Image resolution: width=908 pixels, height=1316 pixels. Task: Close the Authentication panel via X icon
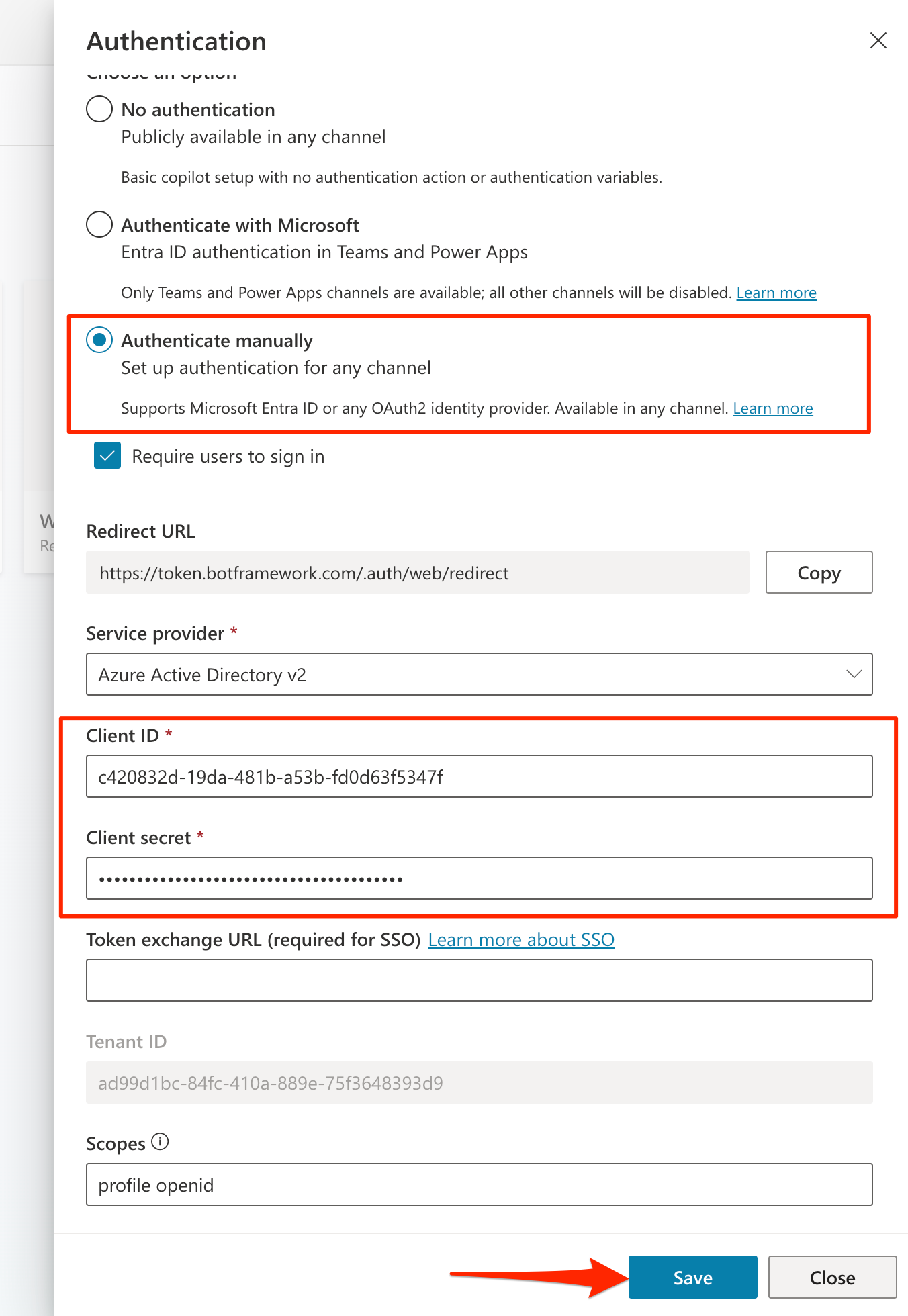(878, 40)
